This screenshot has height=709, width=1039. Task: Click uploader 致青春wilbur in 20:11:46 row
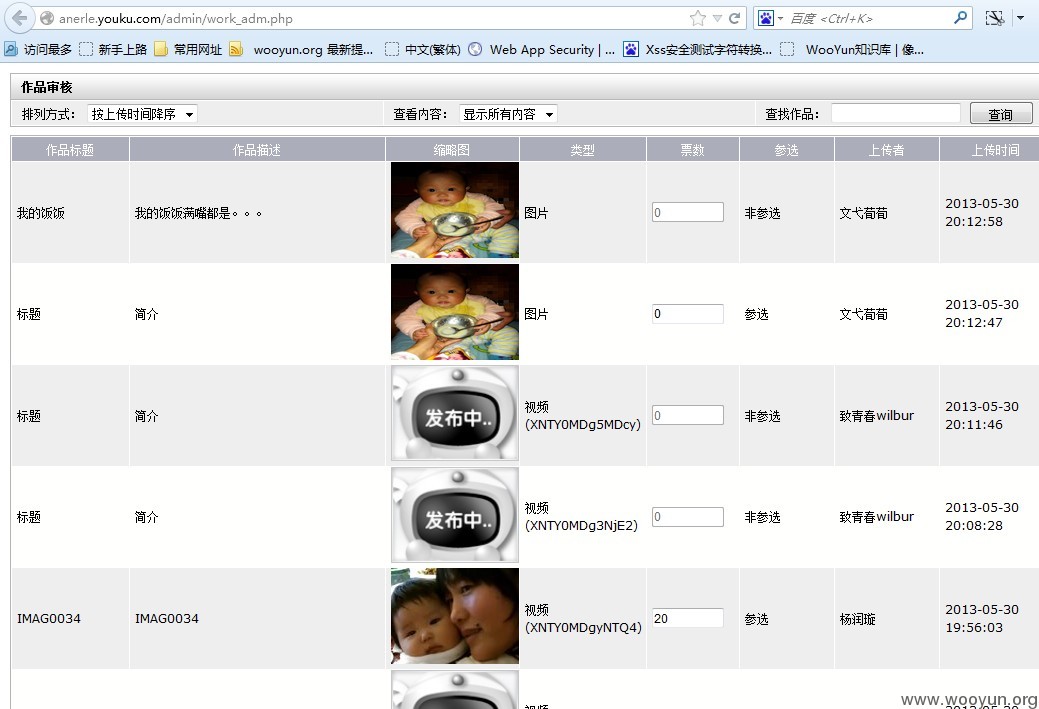[x=877, y=416]
